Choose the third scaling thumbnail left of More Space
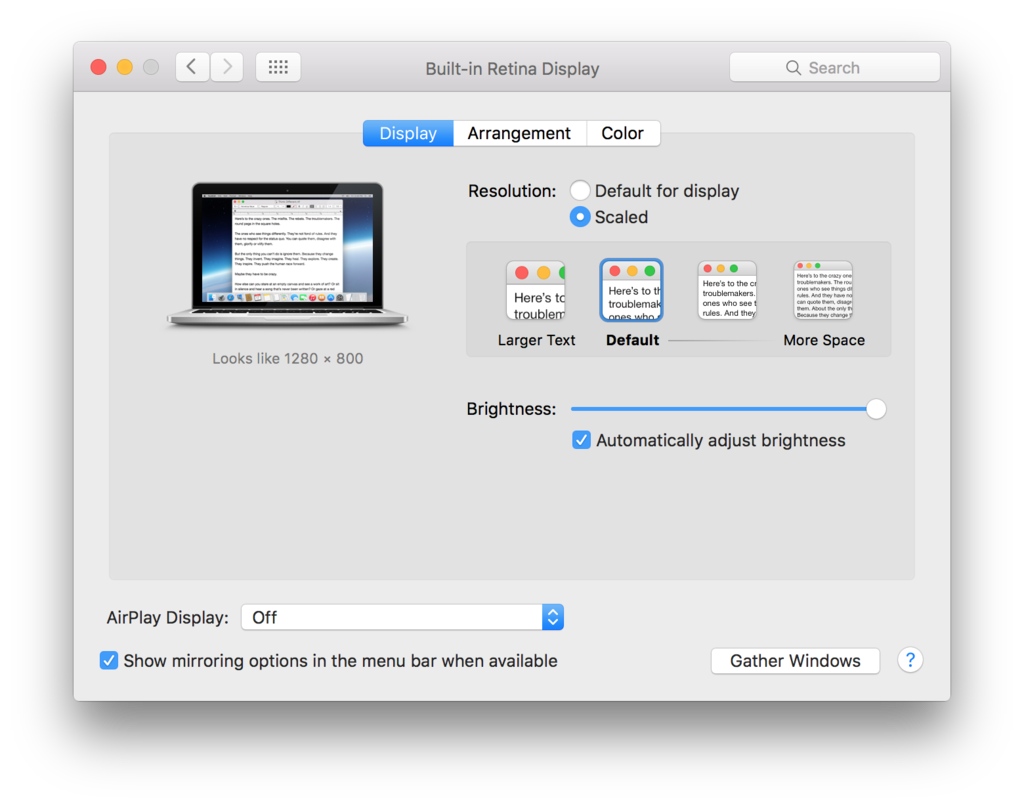Image resolution: width=1024 pixels, height=806 pixels. pyautogui.click(x=727, y=290)
